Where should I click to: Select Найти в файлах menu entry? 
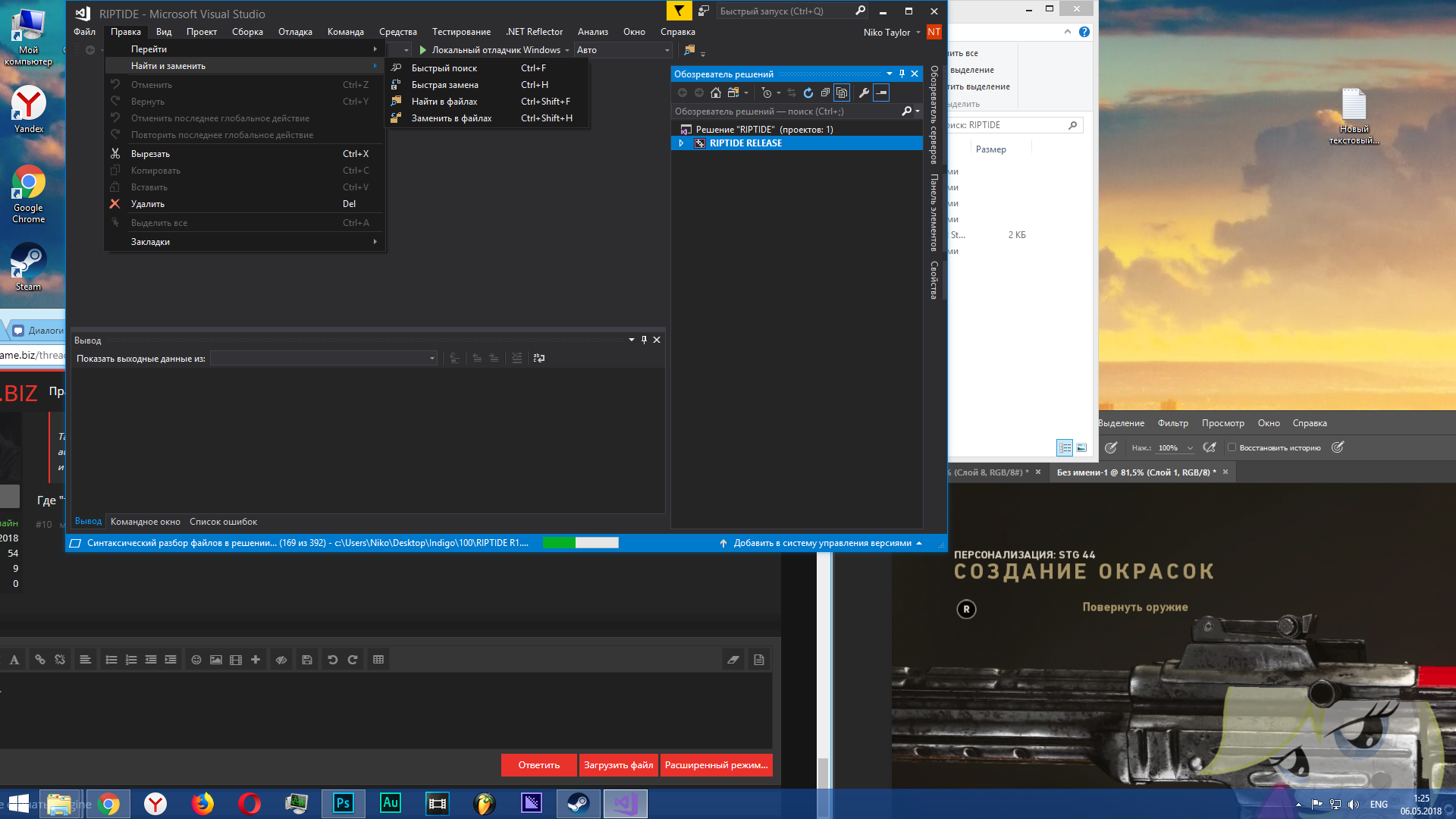pos(444,102)
